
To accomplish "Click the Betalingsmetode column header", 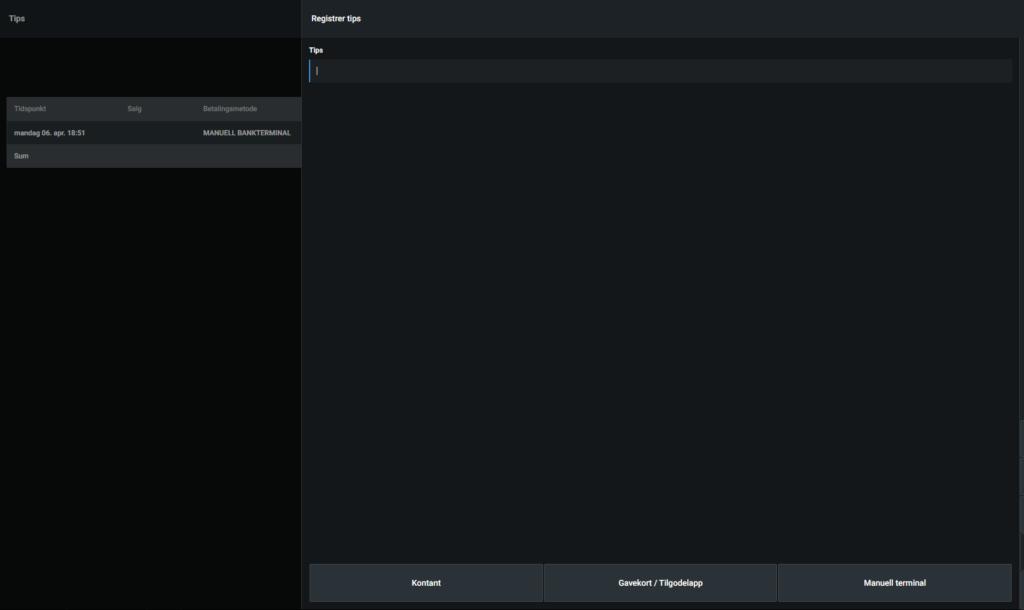I will (230, 108).
